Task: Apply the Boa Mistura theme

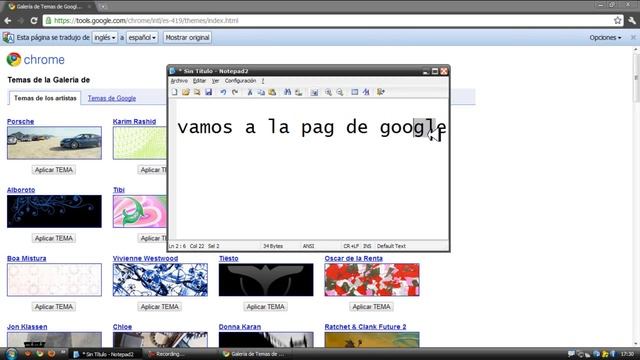Action: point(54,307)
